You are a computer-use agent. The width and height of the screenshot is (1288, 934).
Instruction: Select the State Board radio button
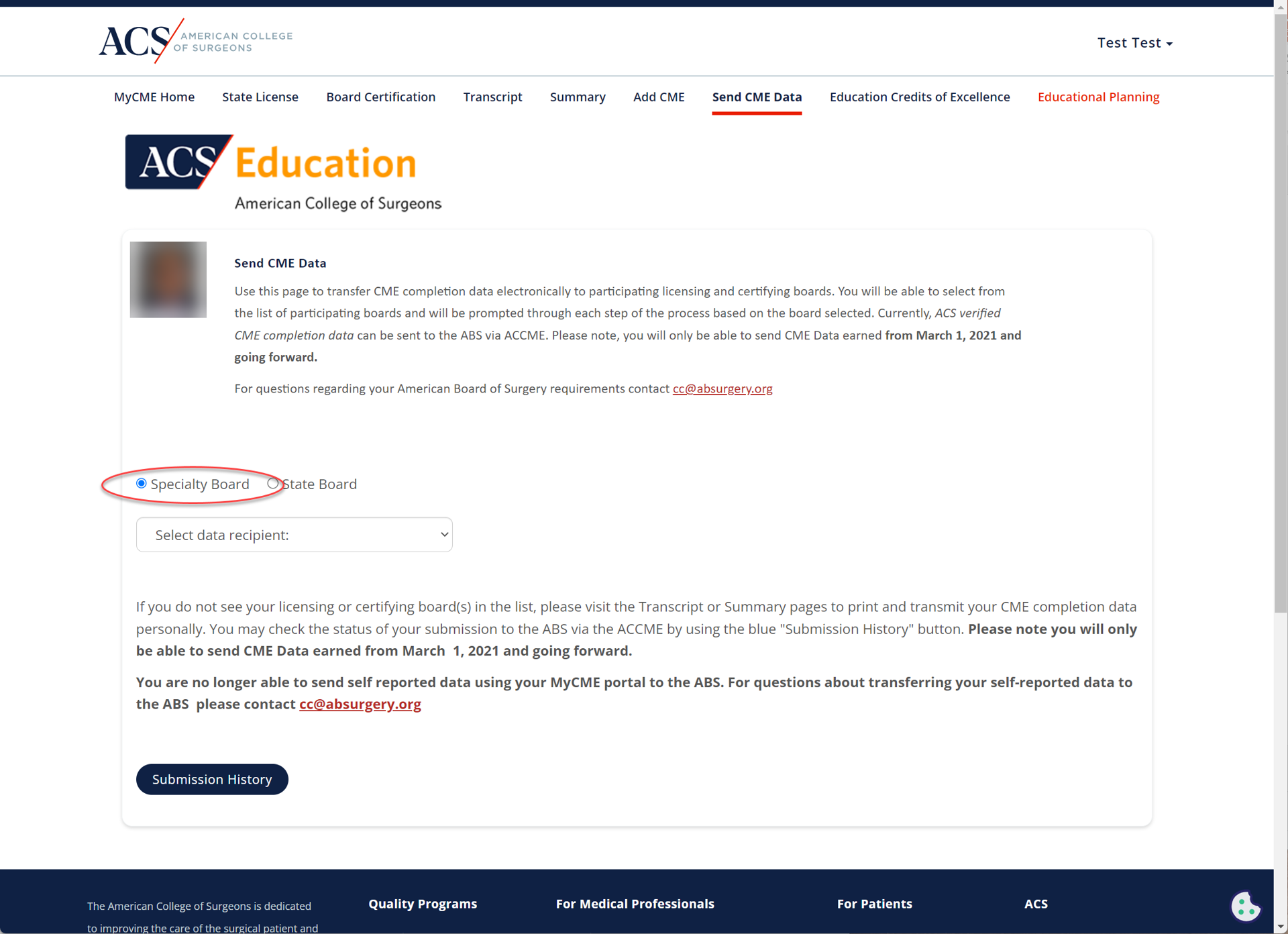272,483
